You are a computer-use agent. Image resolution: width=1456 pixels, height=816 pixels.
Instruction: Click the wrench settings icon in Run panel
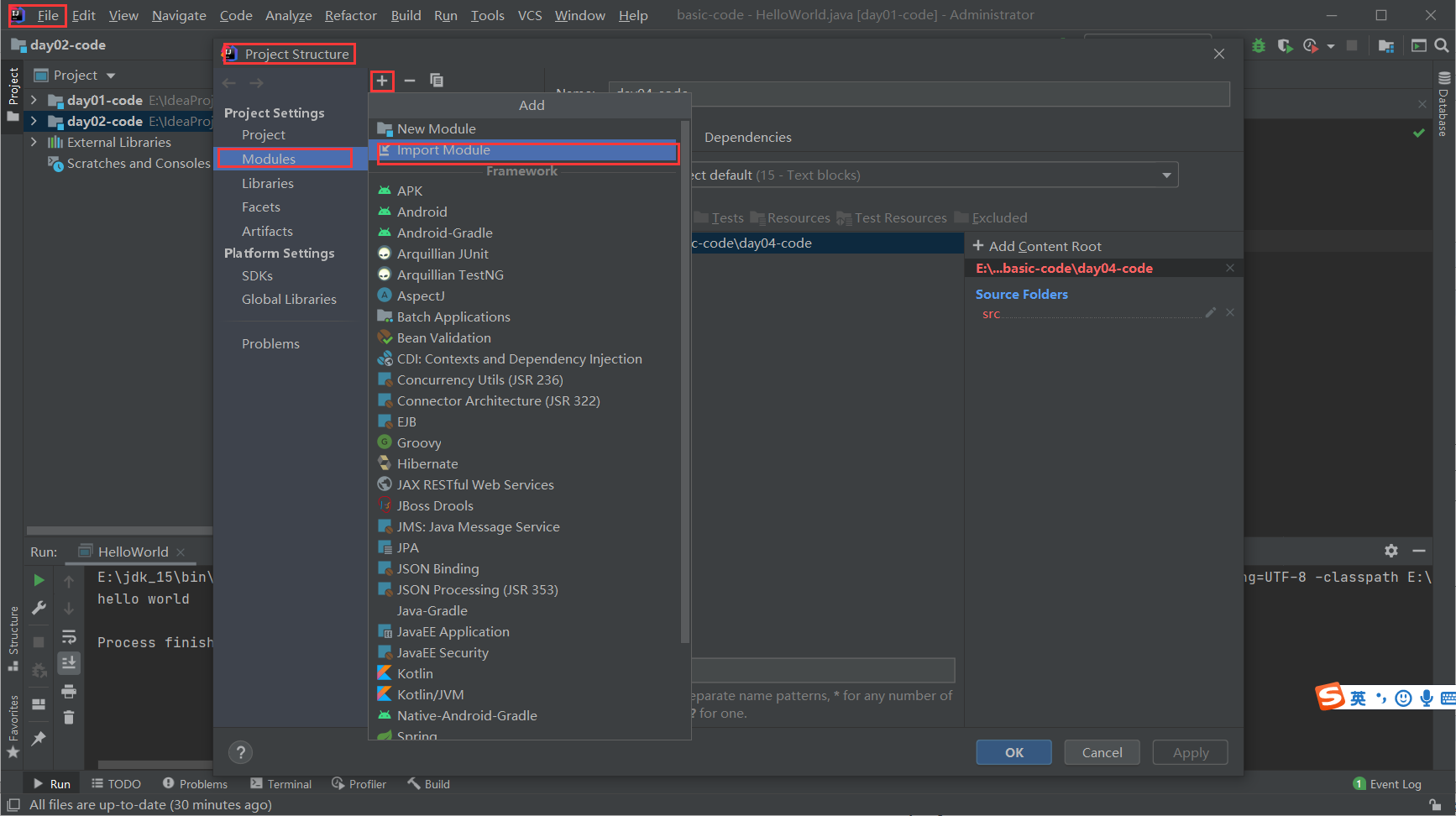point(39,608)
